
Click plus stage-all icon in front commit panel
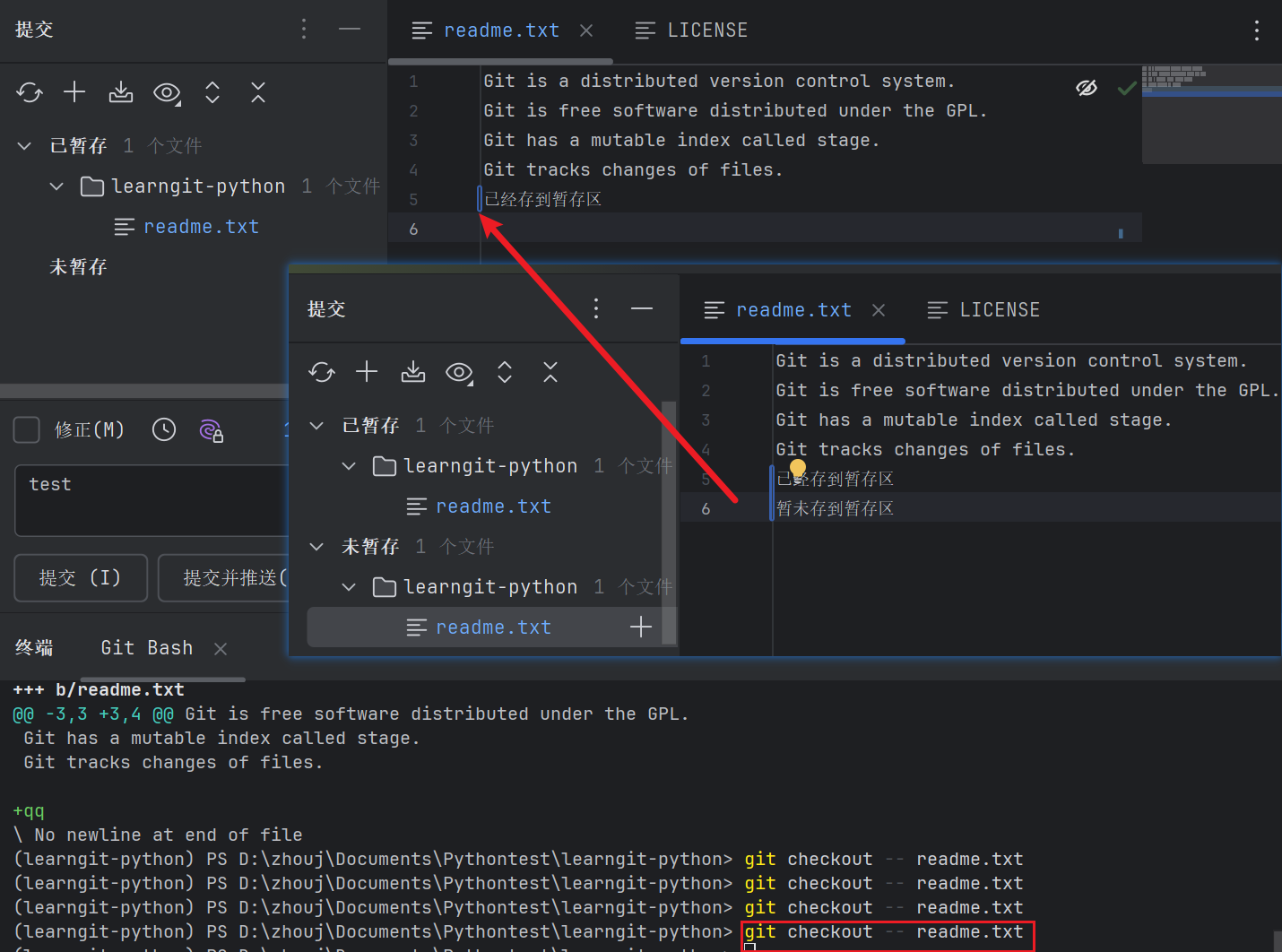click(x=367, y=371)
